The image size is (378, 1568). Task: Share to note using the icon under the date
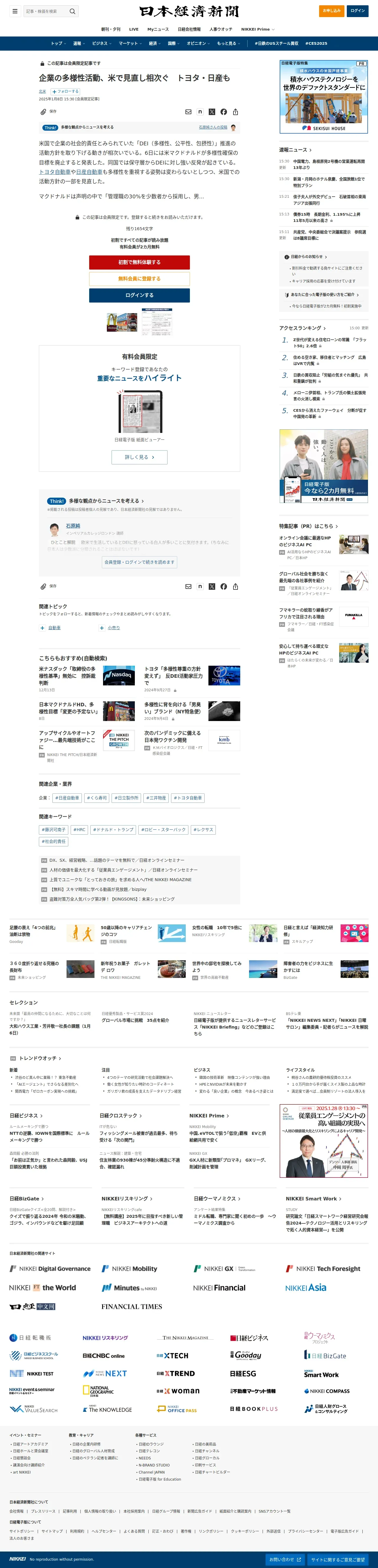point(200,112)
